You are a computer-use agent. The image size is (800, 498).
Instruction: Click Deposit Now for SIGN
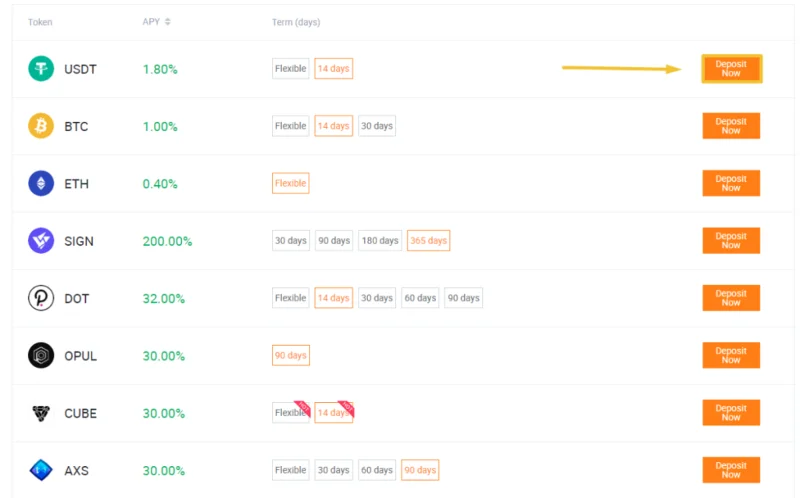[731, 240]
